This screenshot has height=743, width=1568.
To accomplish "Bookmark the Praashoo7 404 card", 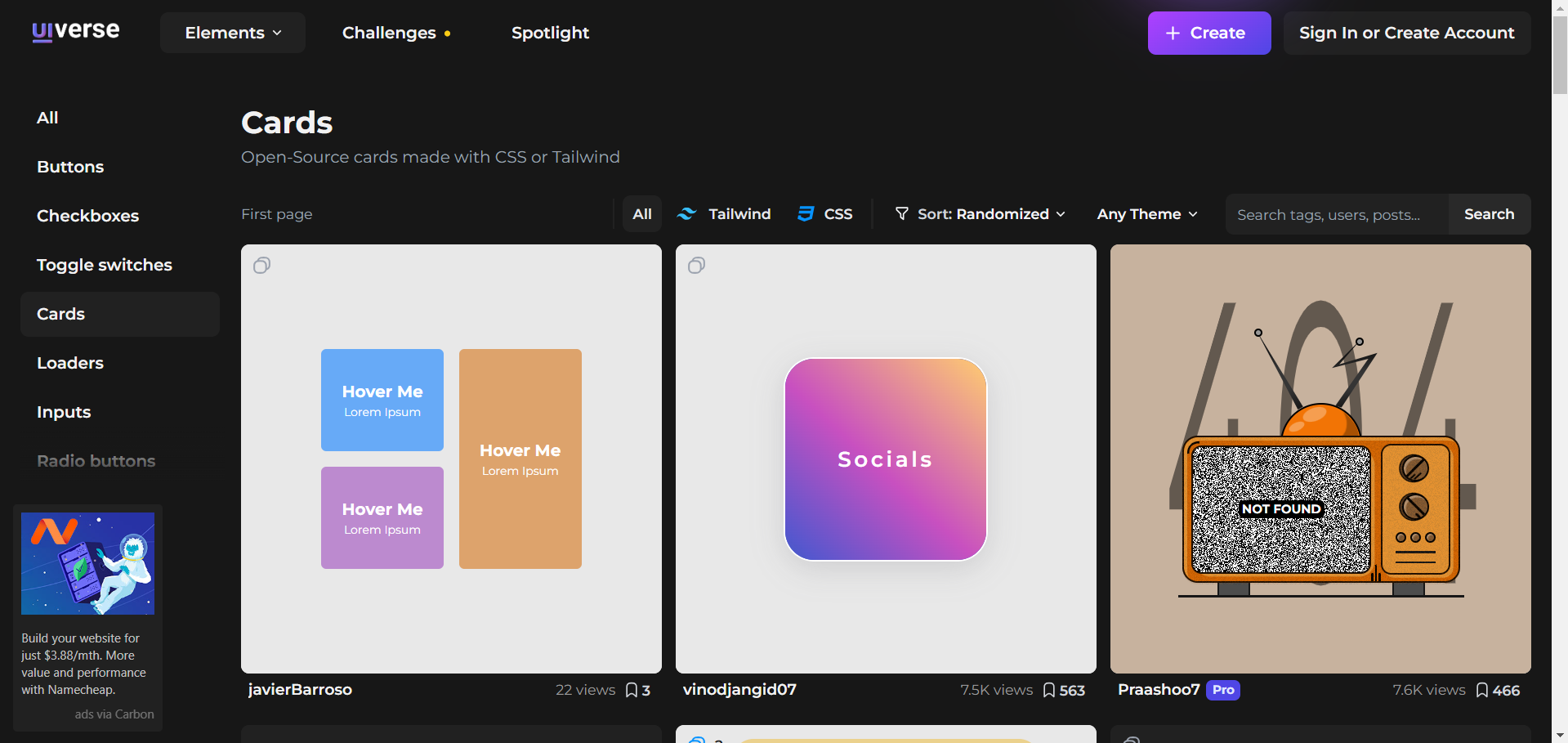I will coord(1482,691).
